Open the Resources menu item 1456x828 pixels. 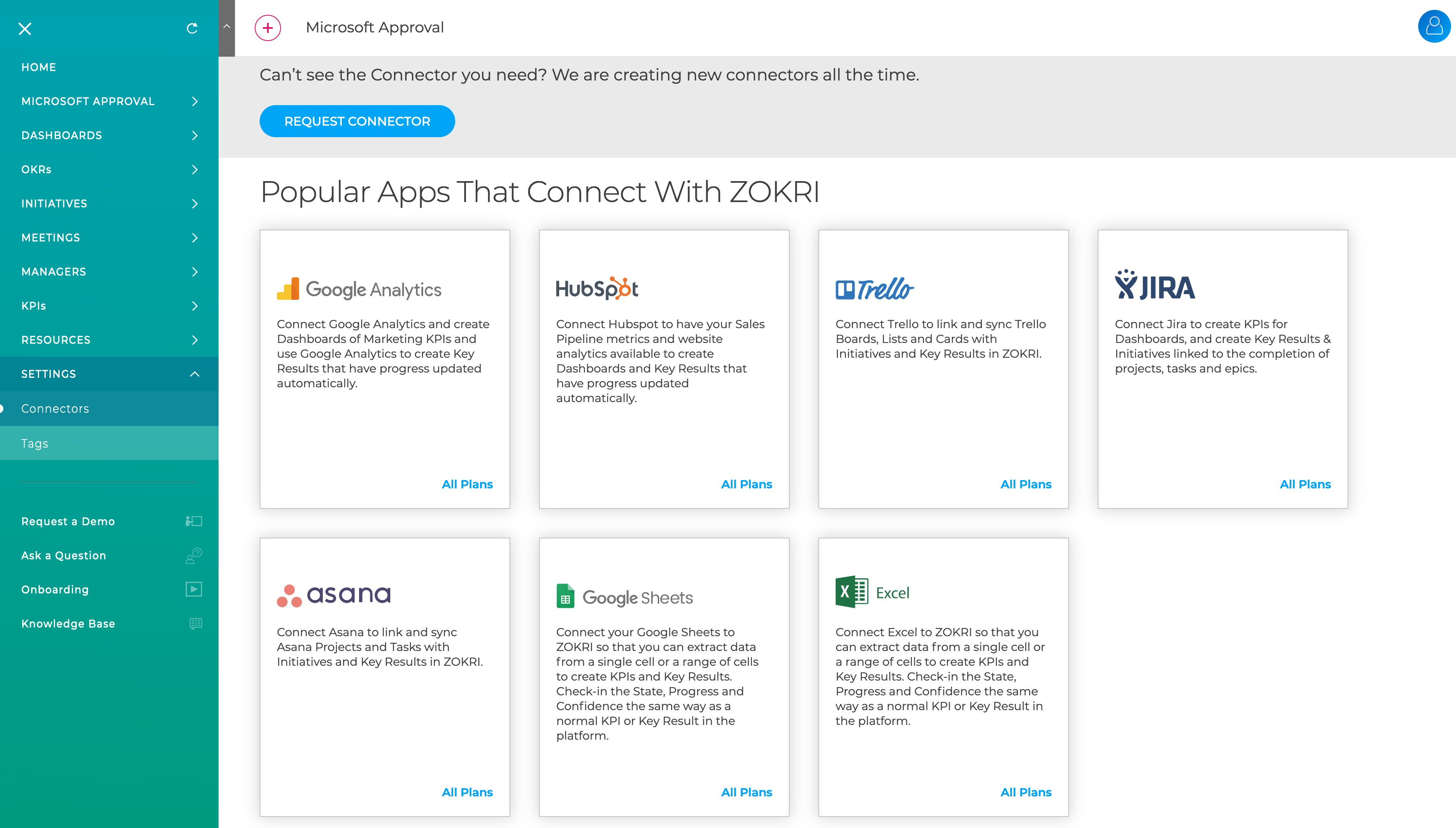[x=109, y=340]
